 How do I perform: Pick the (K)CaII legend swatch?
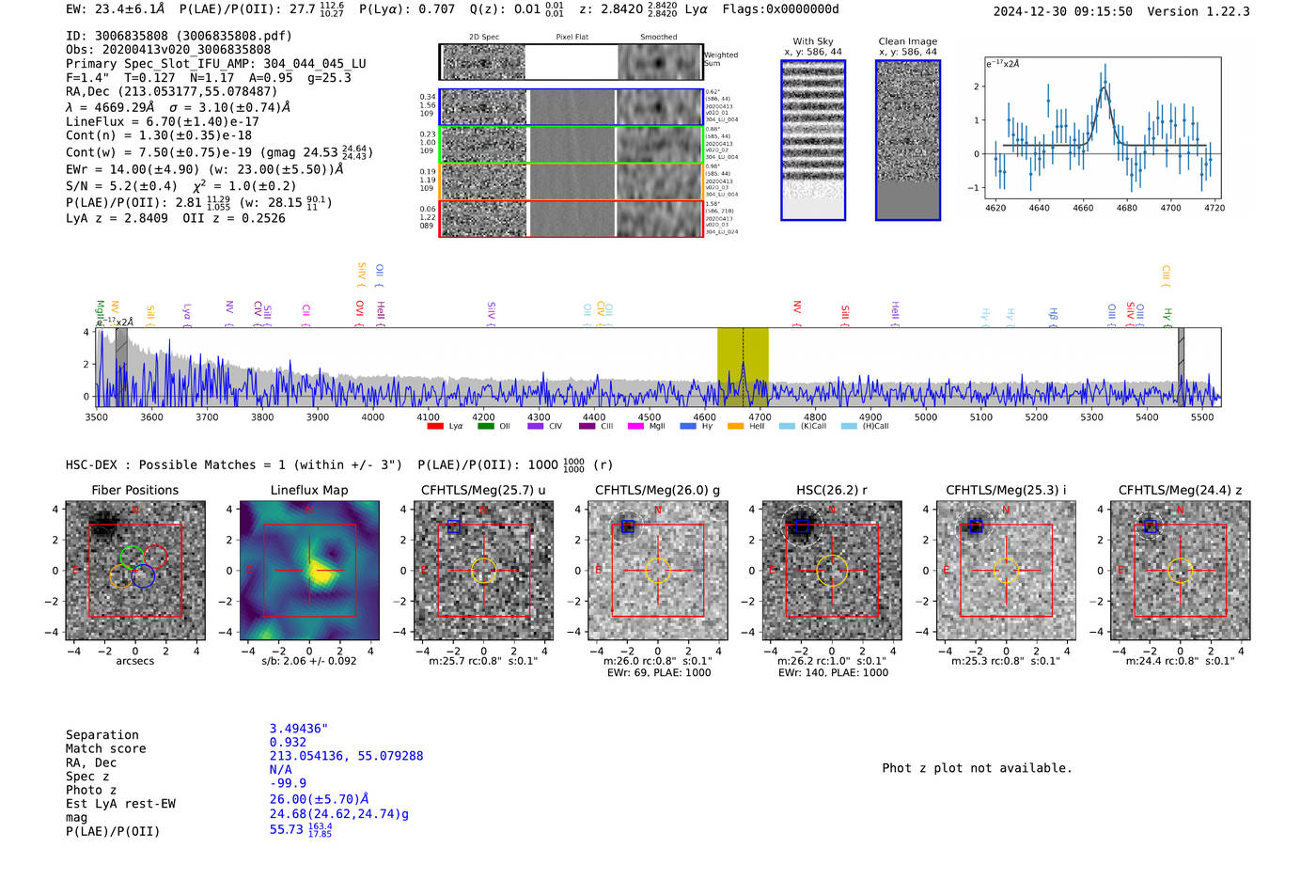(x=787, y=426)
